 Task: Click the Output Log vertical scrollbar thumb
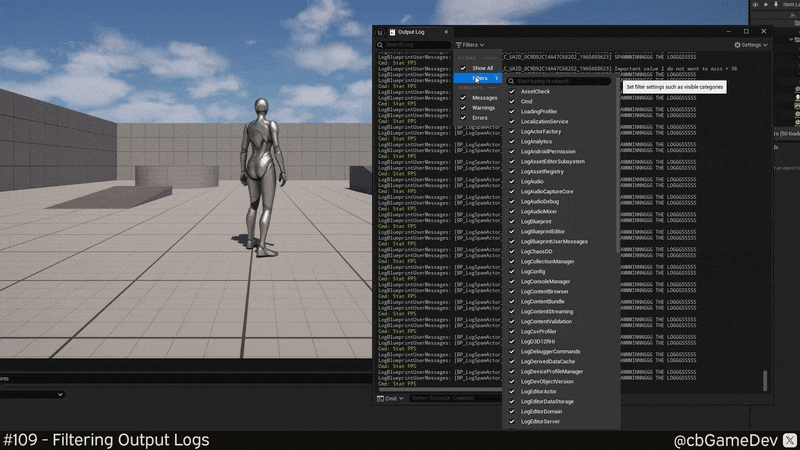click(765, 381)
